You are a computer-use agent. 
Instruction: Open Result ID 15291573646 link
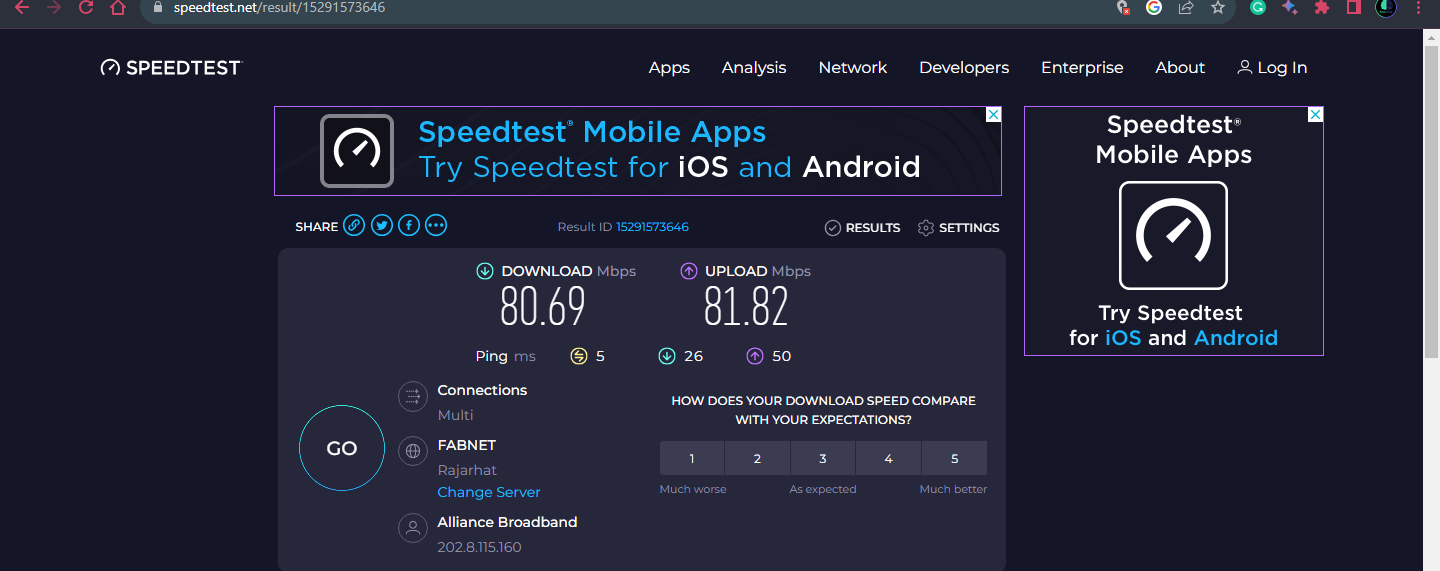[652, 227]
